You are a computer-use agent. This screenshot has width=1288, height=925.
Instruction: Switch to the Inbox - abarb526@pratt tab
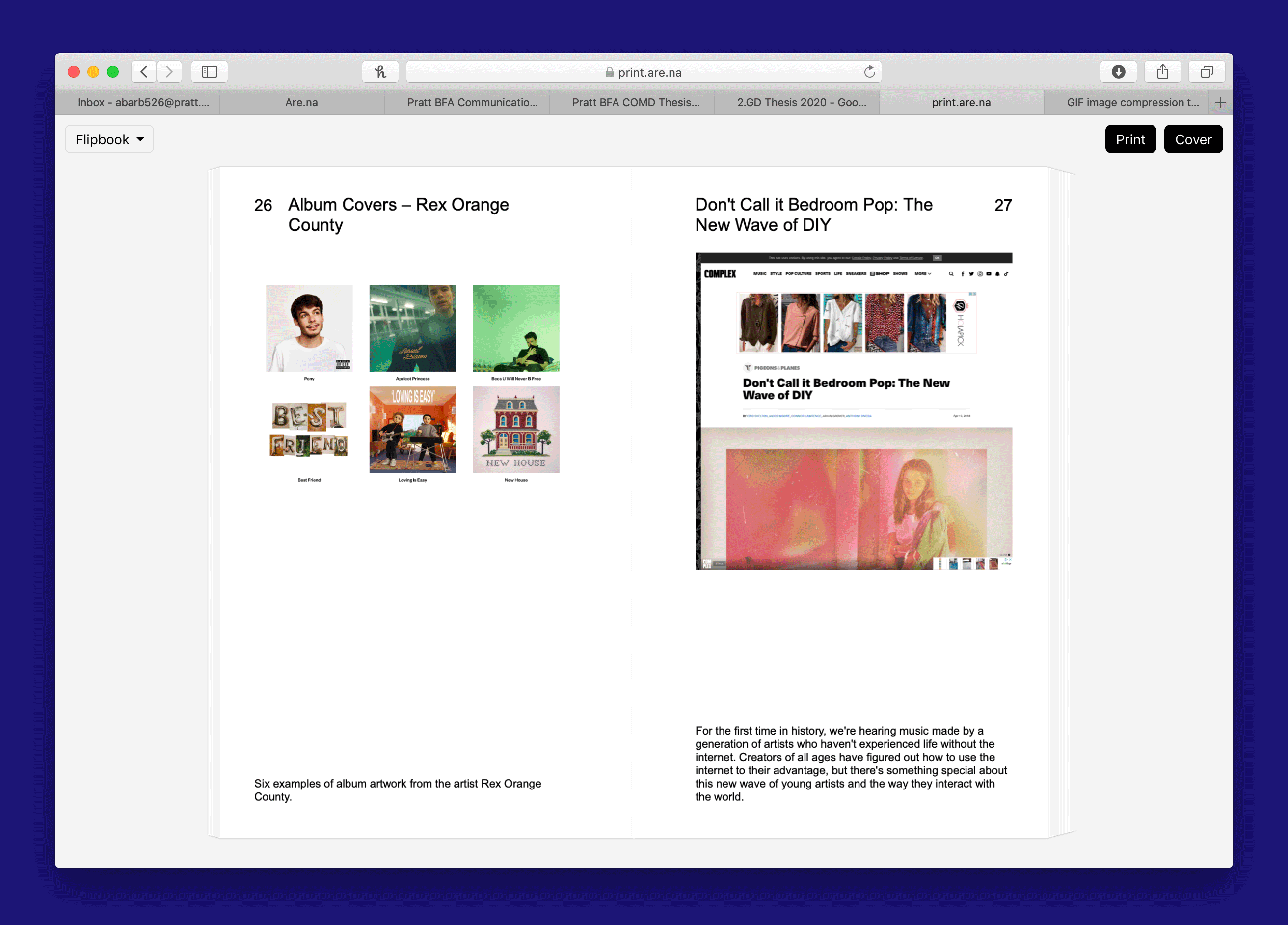(137, 102)
